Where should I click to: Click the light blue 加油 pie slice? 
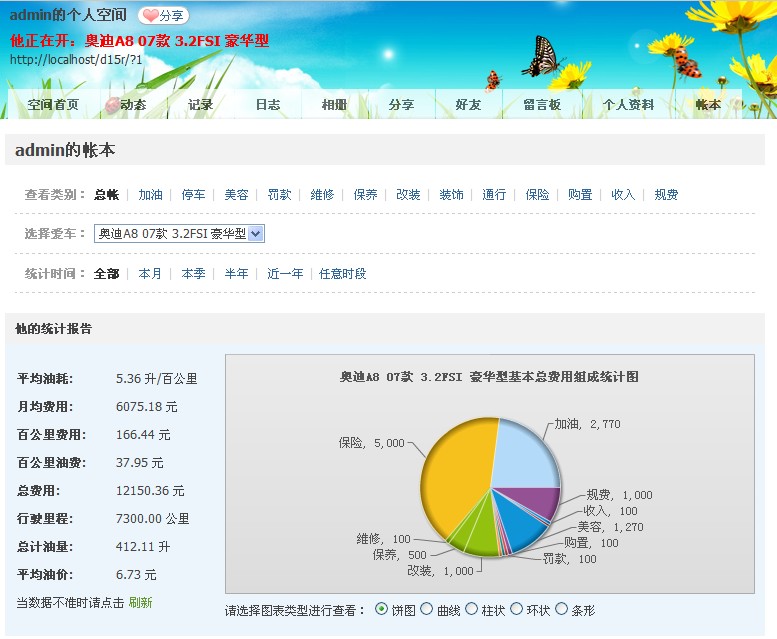click(x=525, y=456)
